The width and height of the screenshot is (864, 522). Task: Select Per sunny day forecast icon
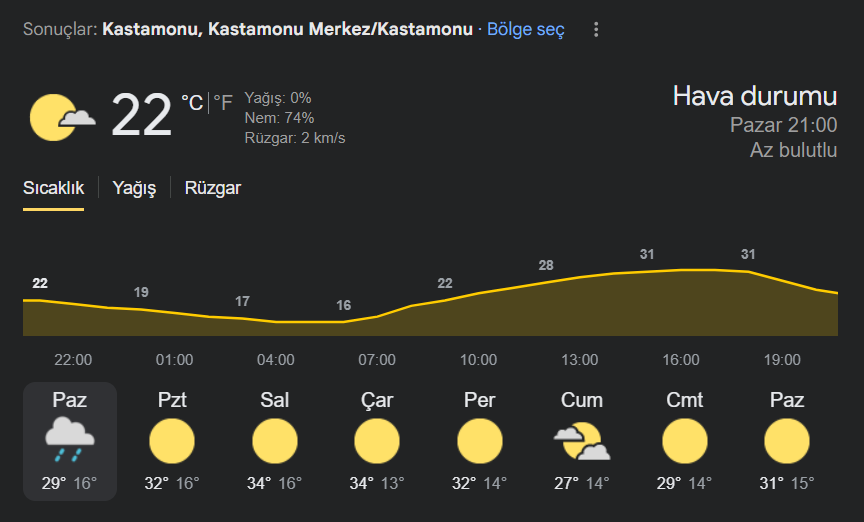point(479,441)
